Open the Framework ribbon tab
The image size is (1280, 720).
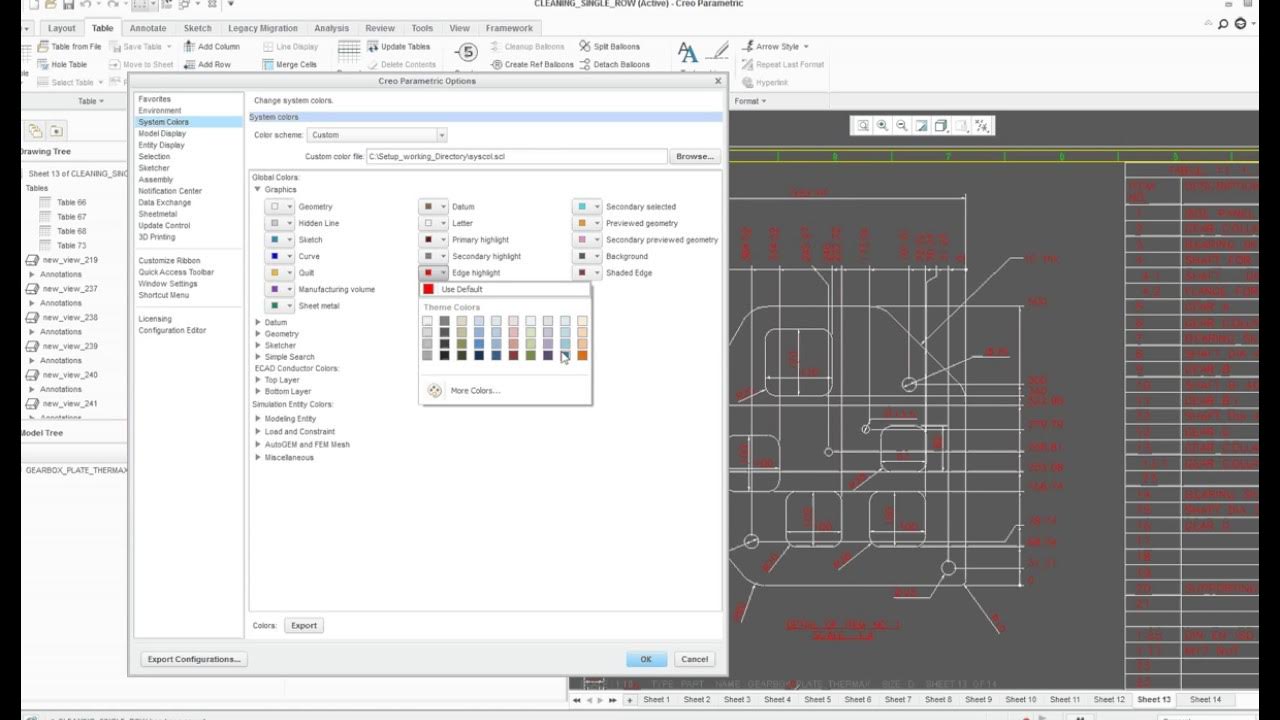click(x=509, y=28)
